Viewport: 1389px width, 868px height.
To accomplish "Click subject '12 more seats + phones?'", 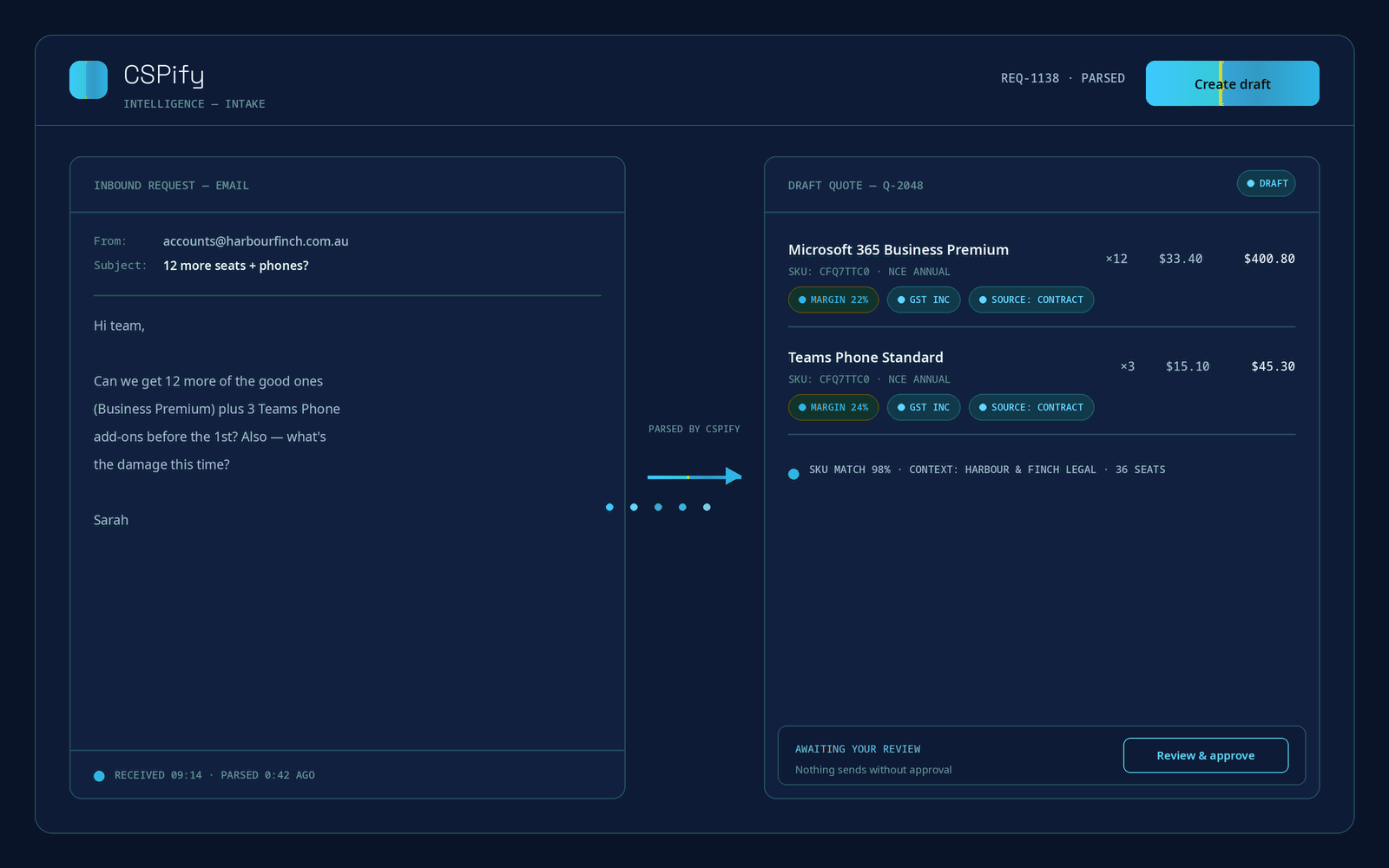I will click(236, 266).
